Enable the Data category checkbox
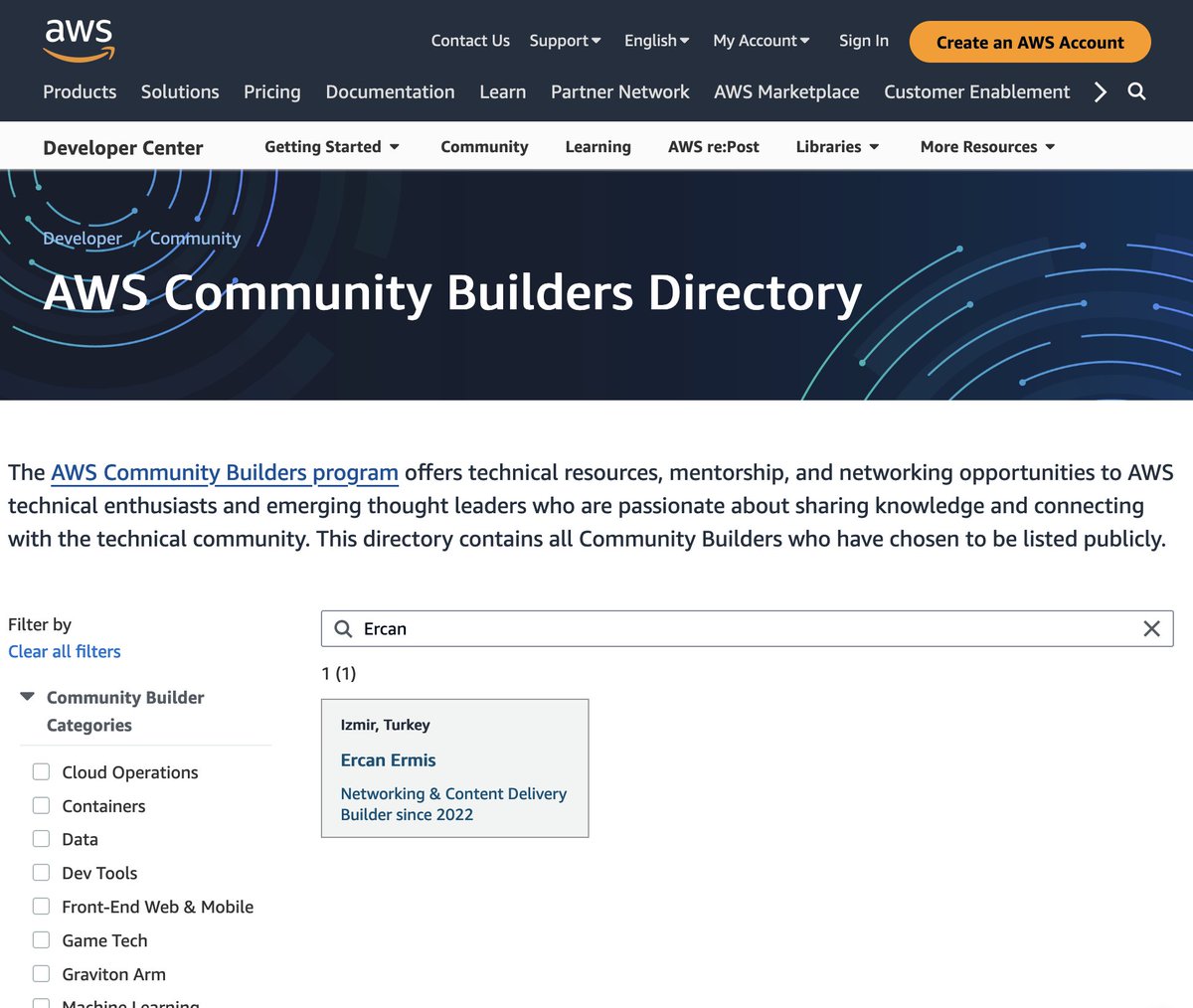 tap(41, 839)
